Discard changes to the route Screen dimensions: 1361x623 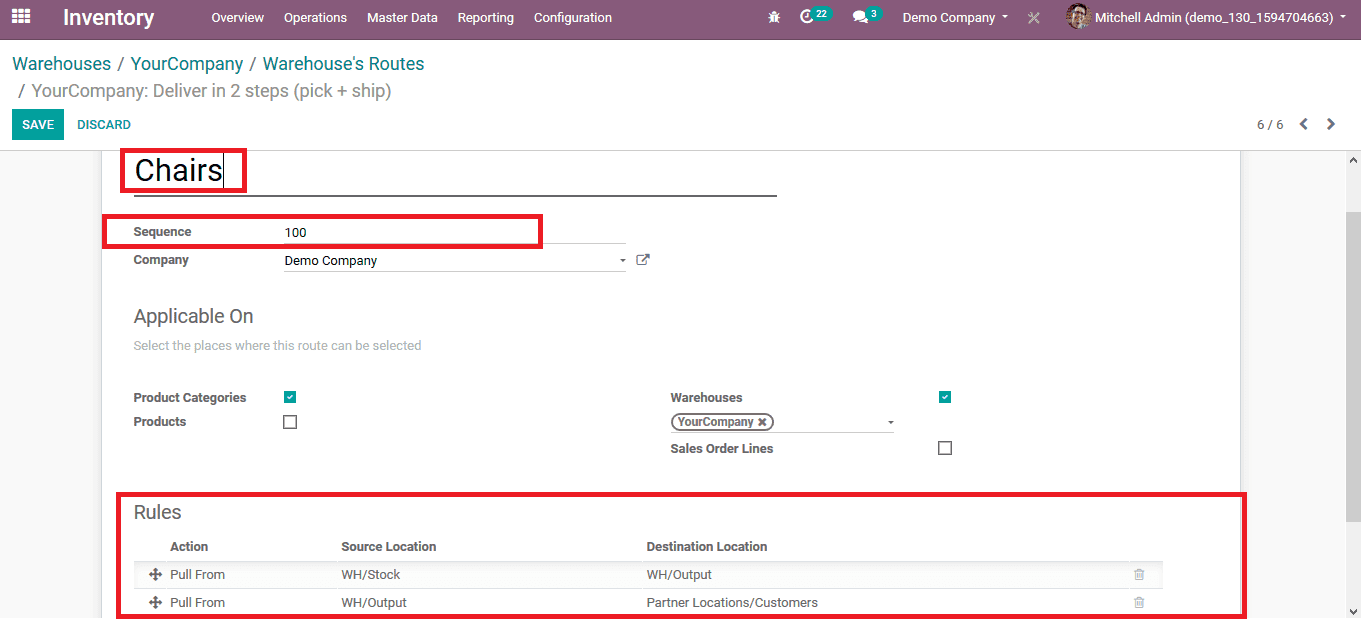[x=104, y=125]
